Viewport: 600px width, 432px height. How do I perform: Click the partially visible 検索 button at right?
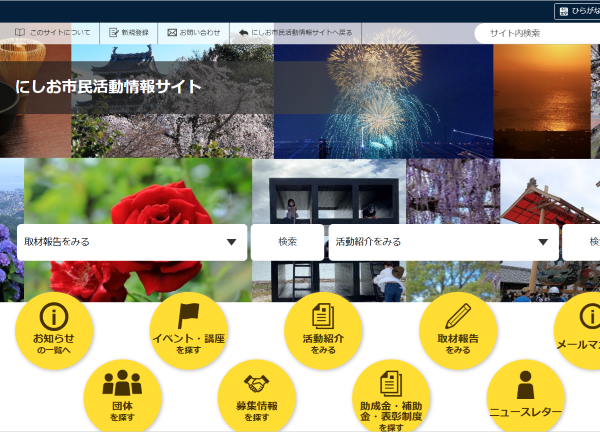(581, 242)
